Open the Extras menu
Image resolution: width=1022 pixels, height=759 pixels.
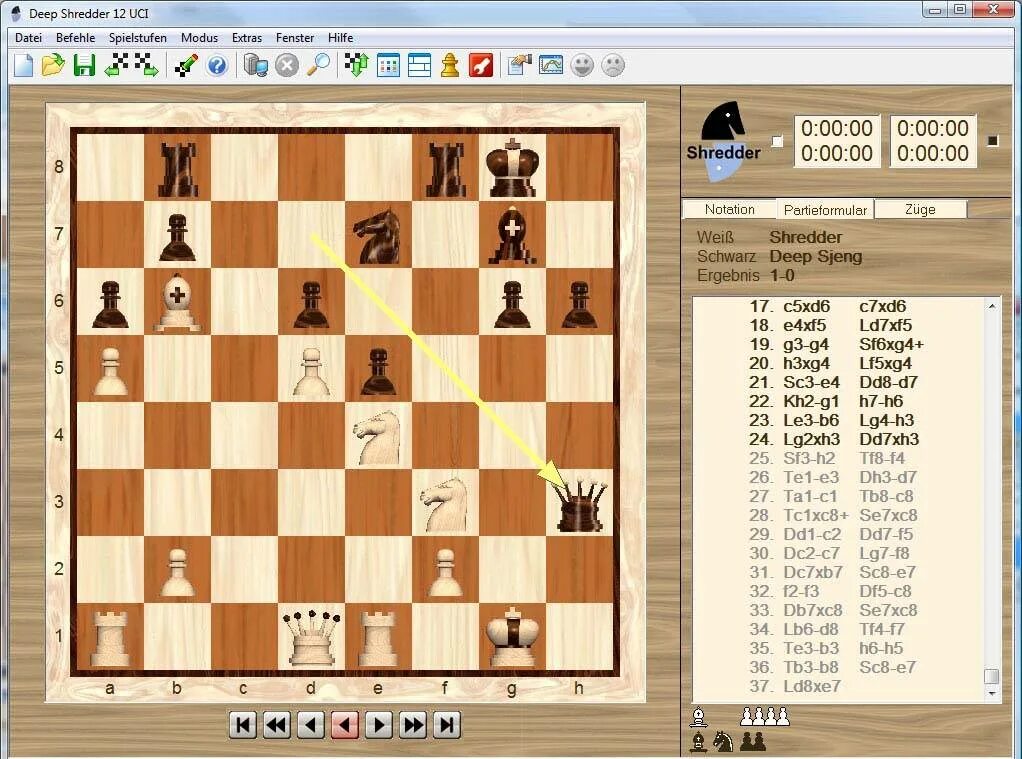click(247, 38)
